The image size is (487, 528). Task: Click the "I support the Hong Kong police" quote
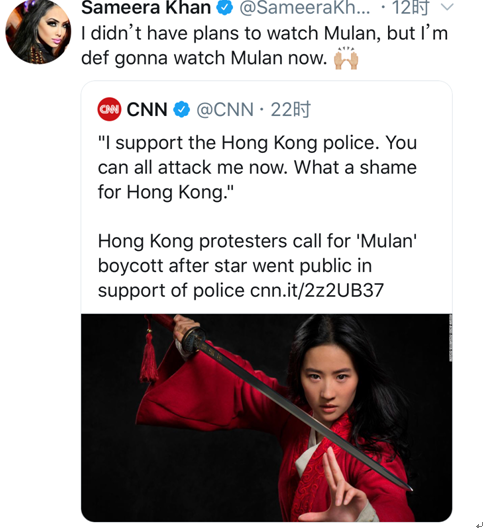(257, 167)
